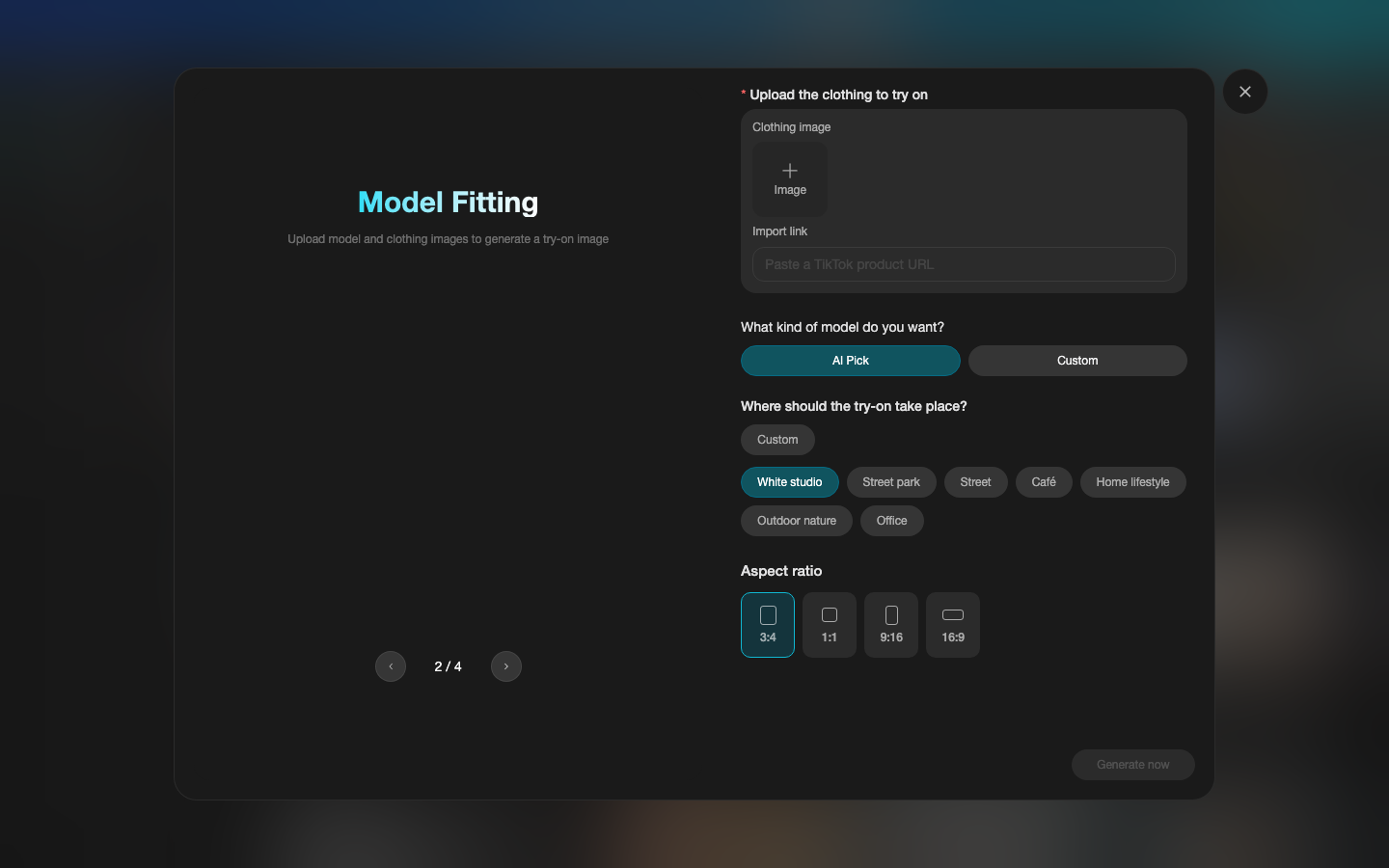The height and width of the screenshot is (868, 1389).
Task: Choose Street park as the scene
Action: coord(891,482)
